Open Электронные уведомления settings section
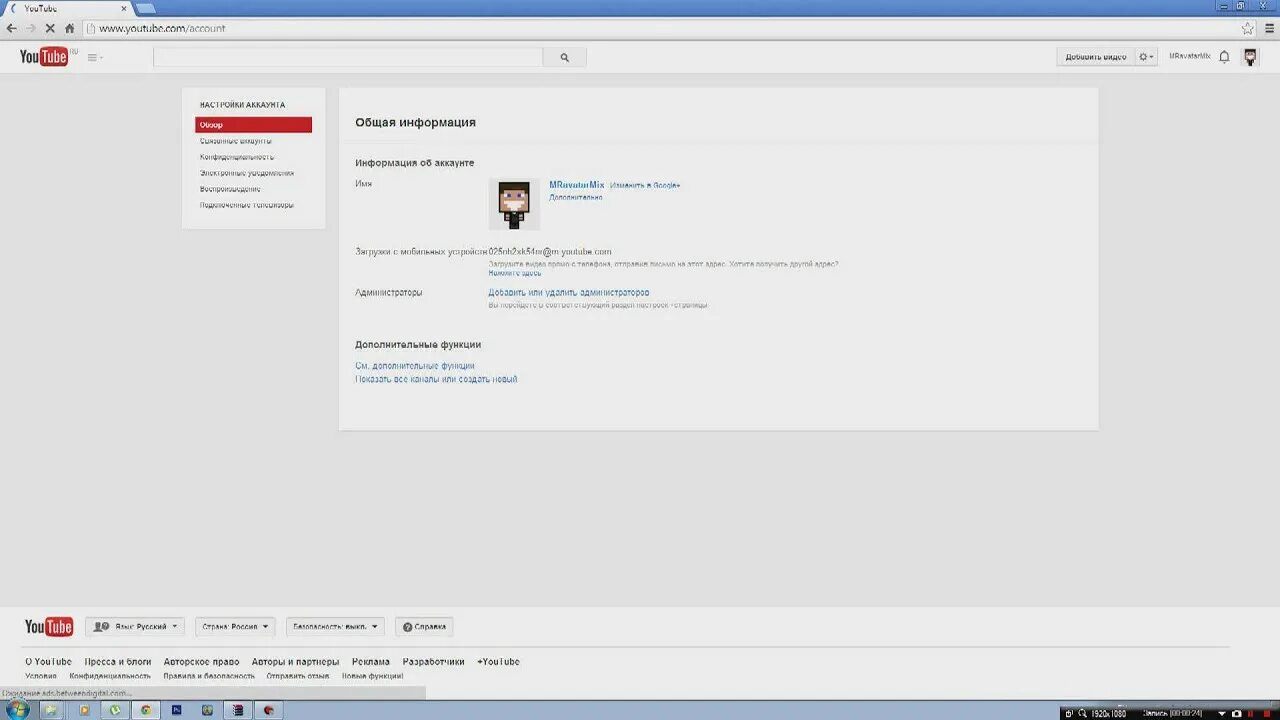Screen dimensions: 1280x720 [246, 173]
